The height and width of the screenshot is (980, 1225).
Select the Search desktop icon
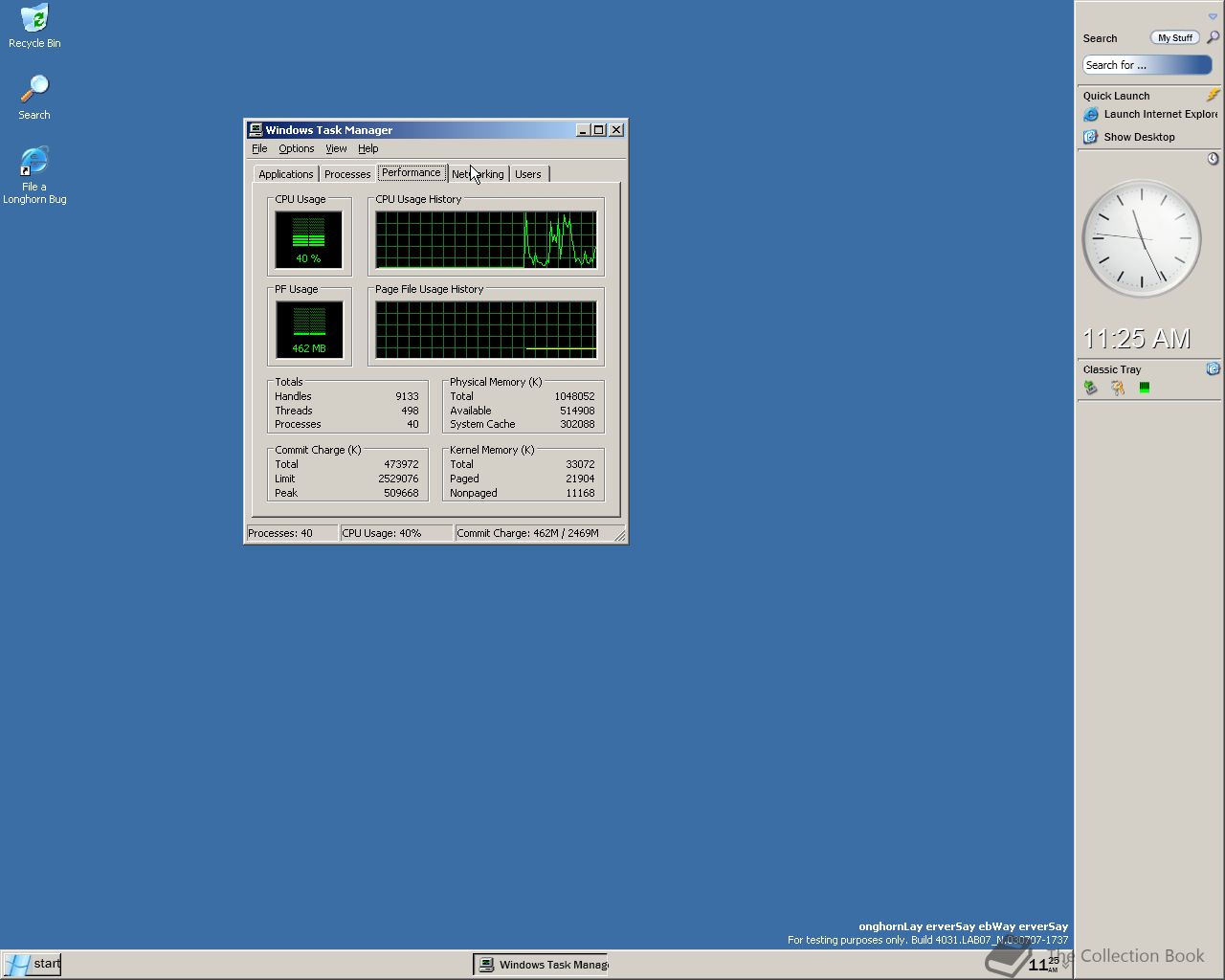tap(34, 98)
